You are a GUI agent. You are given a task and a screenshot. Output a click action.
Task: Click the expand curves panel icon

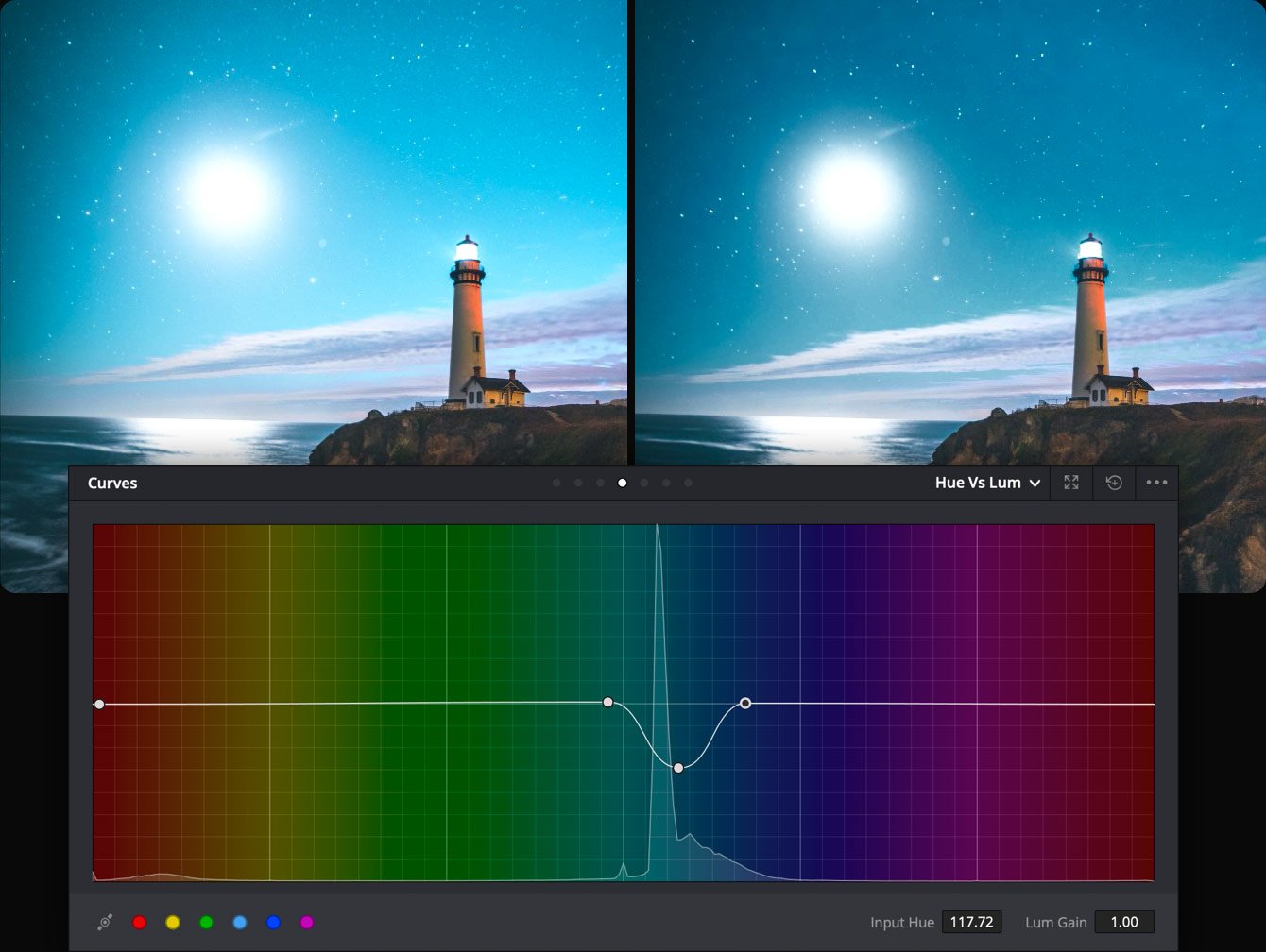tap(1070, 483)
